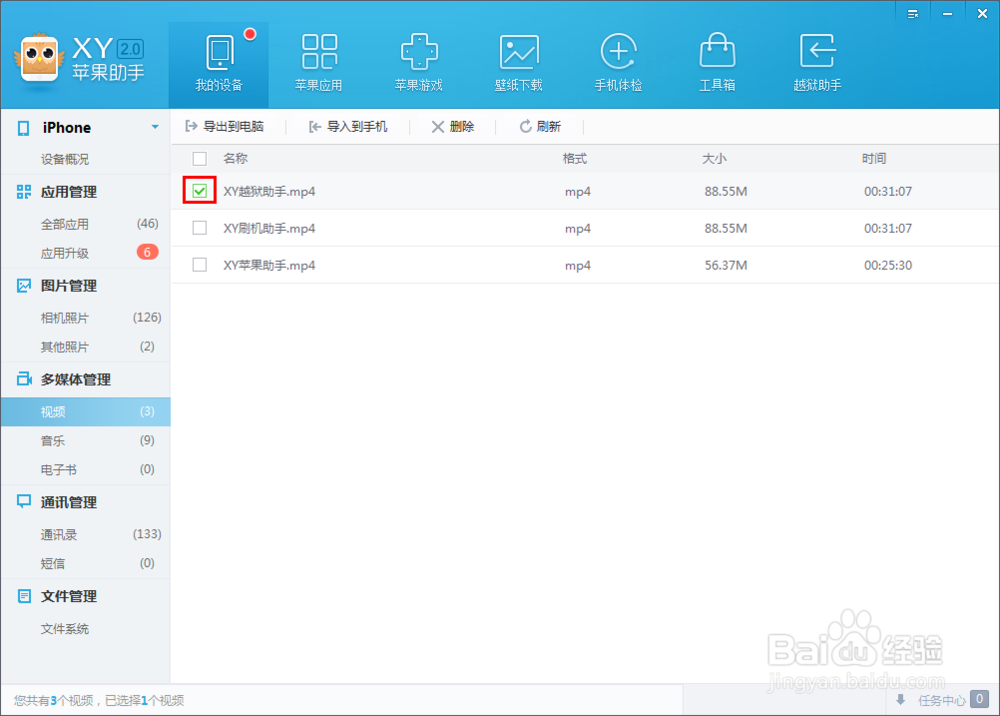Open the 任务中心 task center
The height and width of the screenshot is (716, 1000).
[942, 700]
